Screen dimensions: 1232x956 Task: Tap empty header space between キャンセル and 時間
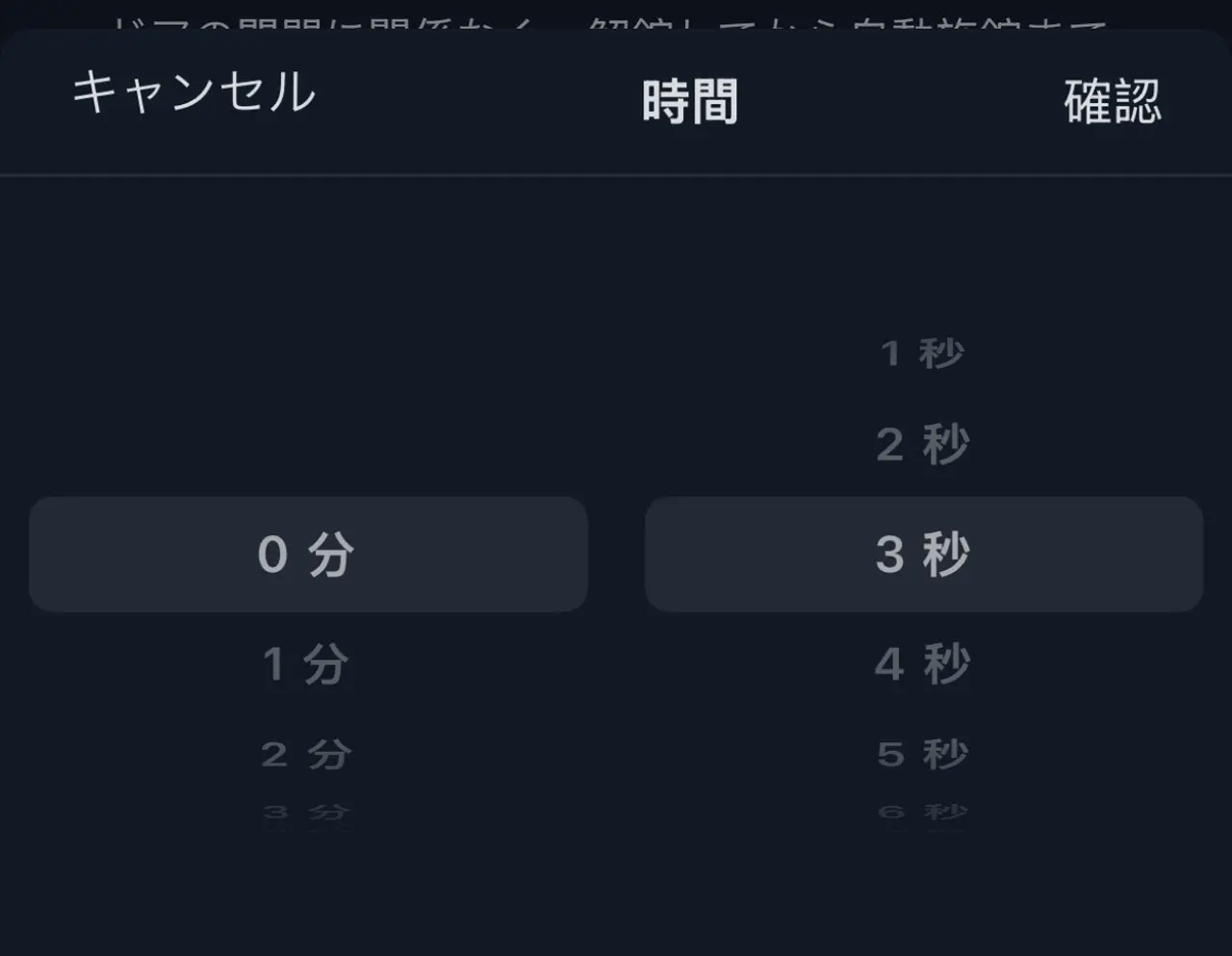click(481, 96)
